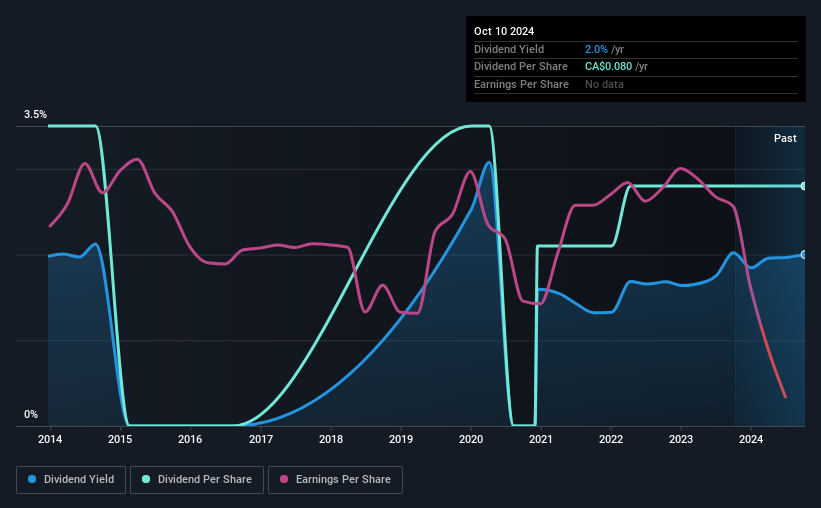Toggle the Earnings Per Share legend button

335,480
